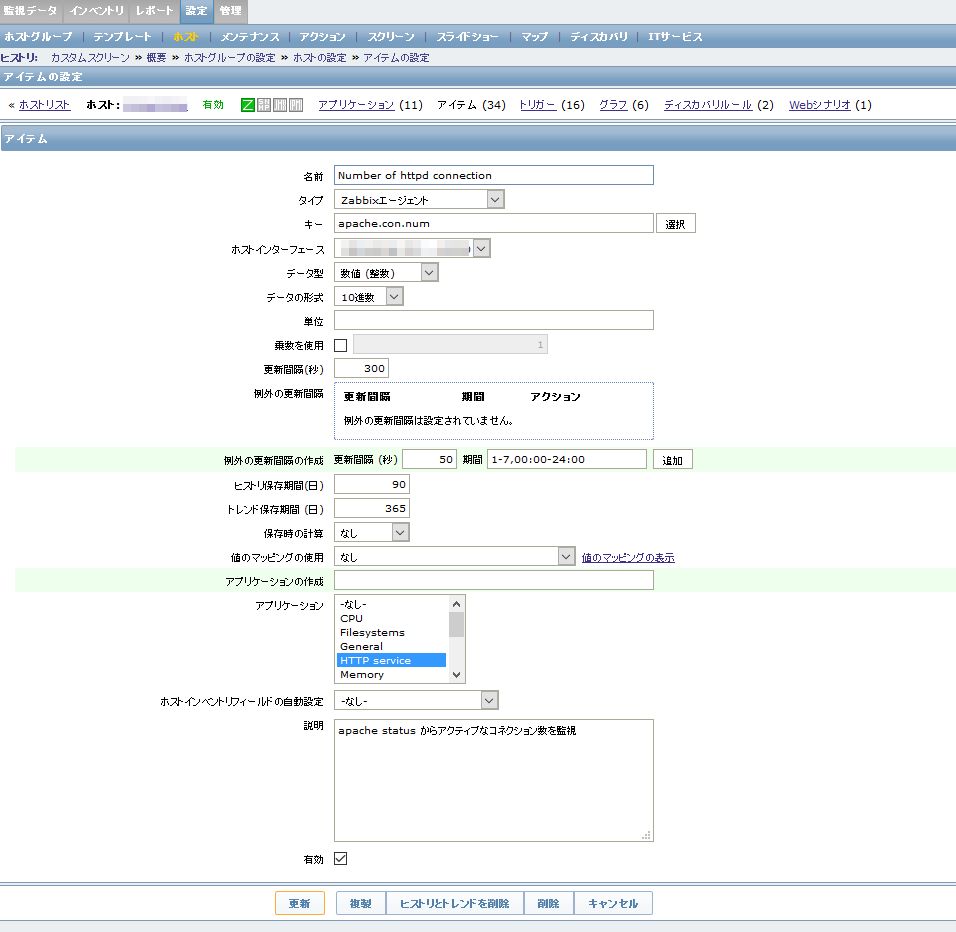Open the ホストインベントリフィールドの自動設定 dropdown
The width and height of the screenshot is (956, 932).
(416, 700)
